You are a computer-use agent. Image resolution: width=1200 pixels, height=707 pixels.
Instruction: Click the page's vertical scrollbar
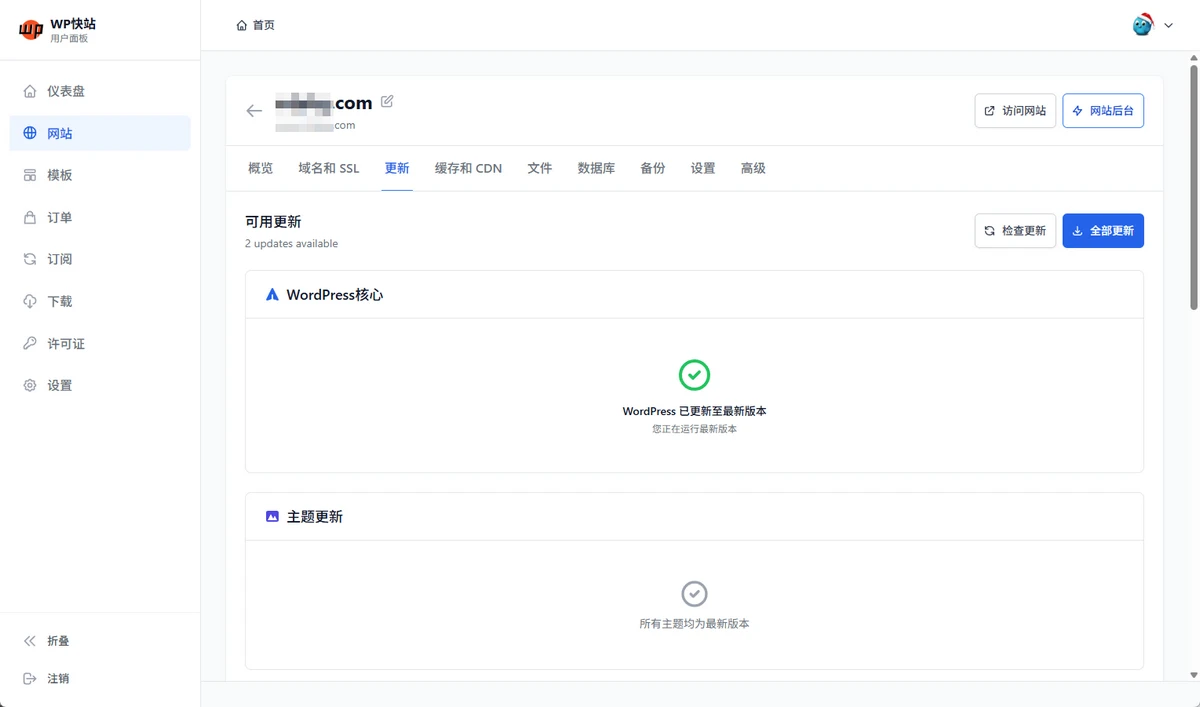[1193, 180]
